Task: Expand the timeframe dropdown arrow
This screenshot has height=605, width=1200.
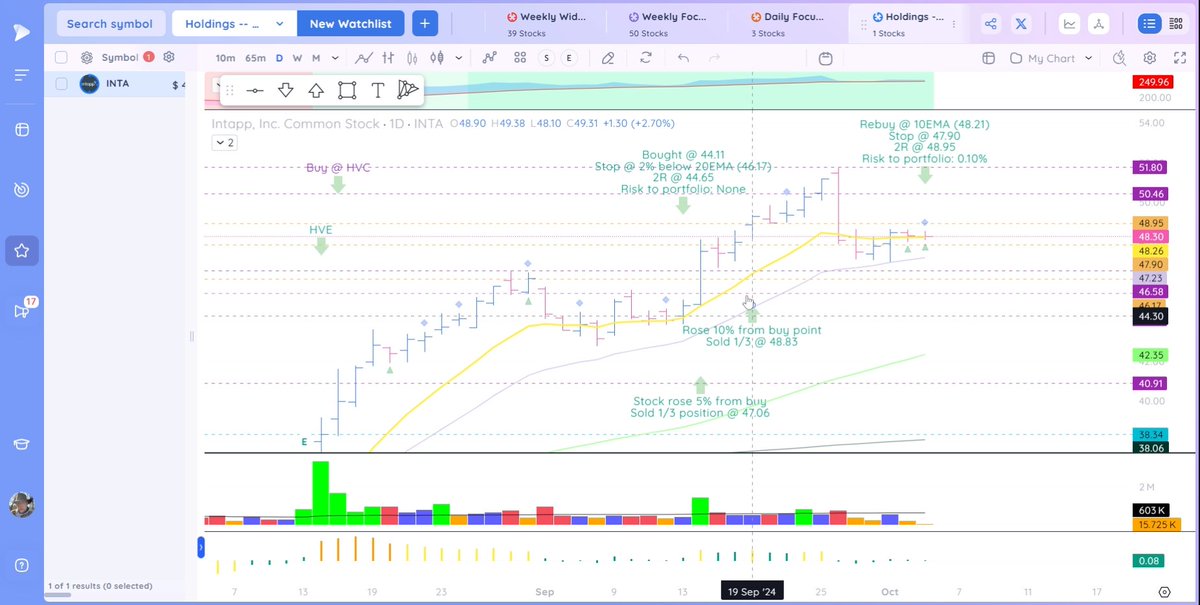Action: click(x=335, y=58)
